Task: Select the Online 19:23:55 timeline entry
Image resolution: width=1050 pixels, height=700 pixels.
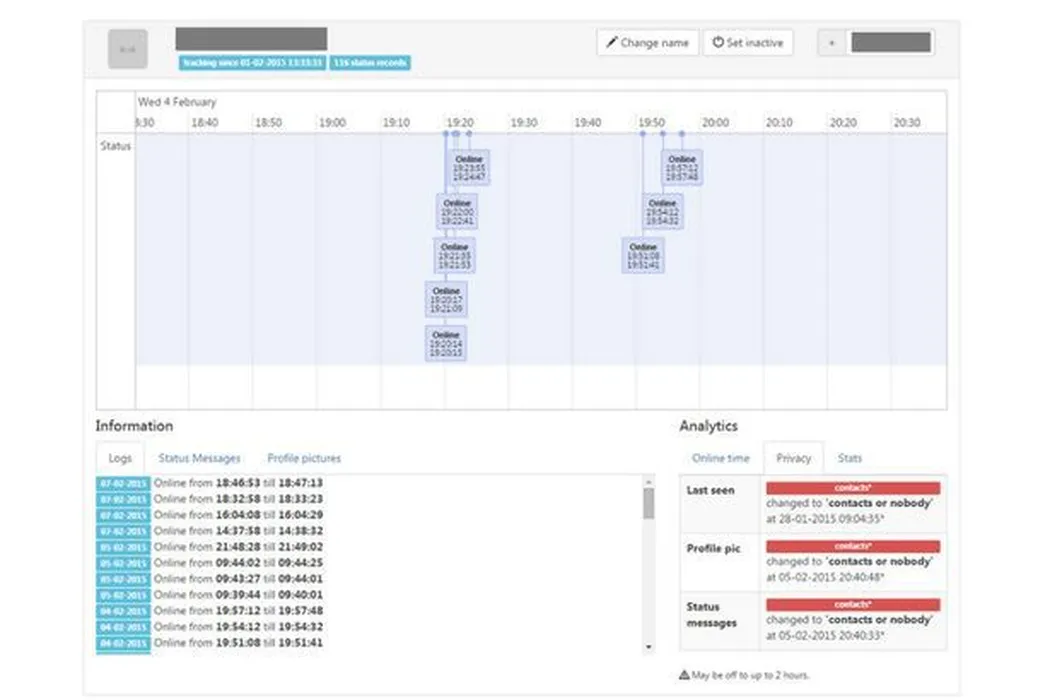Action: (x=469, y=168)
